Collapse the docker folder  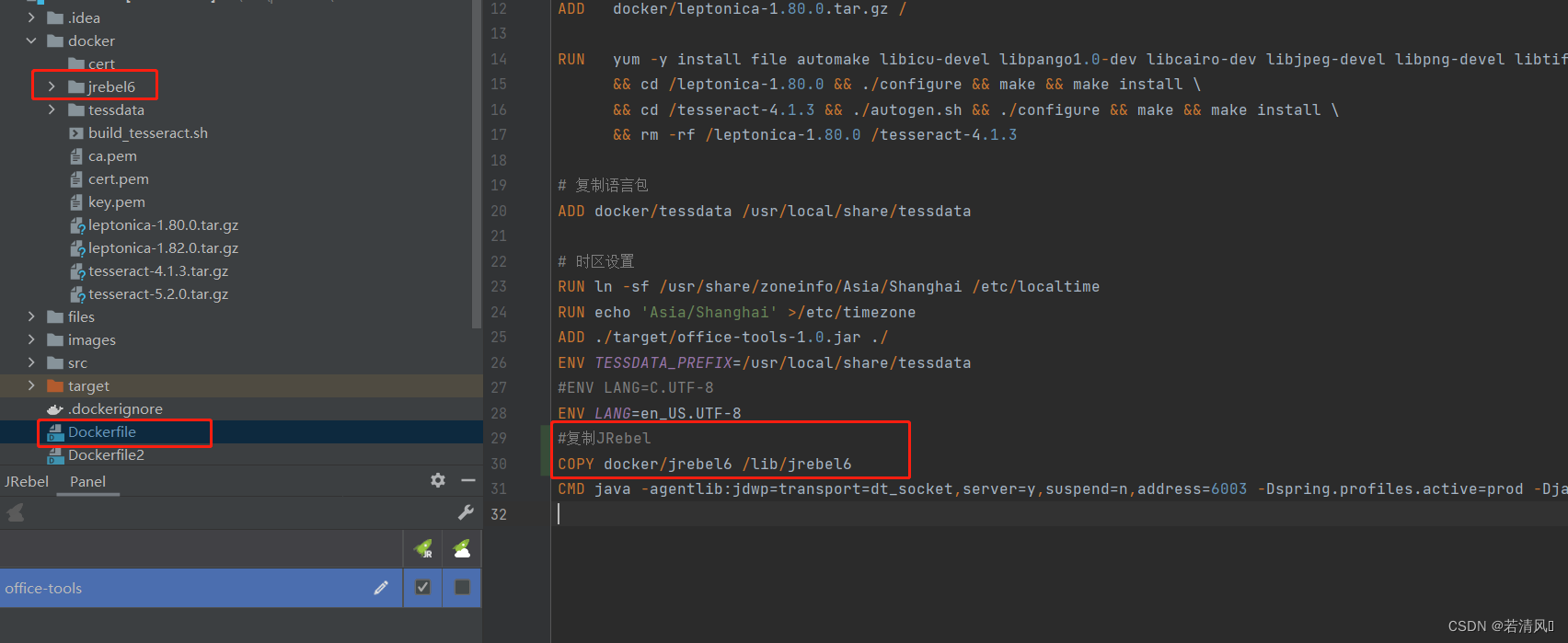click(31, 40)
